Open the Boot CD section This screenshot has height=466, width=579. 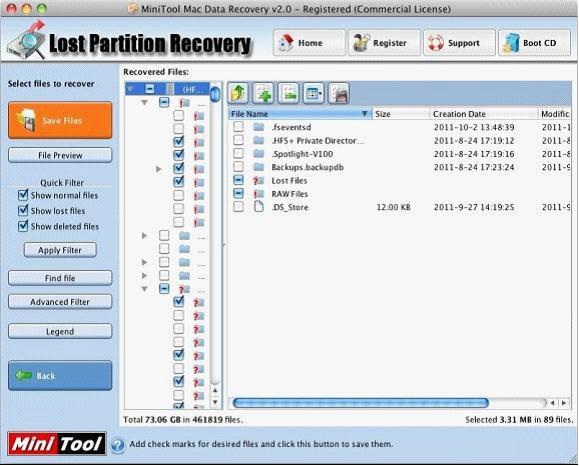pos(534,43)
